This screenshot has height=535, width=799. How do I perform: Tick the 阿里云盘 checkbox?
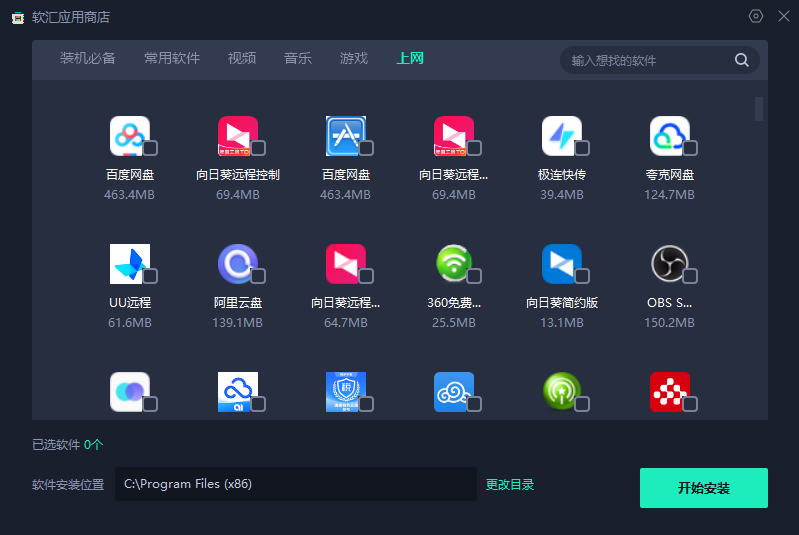click(x=258, y=276)
